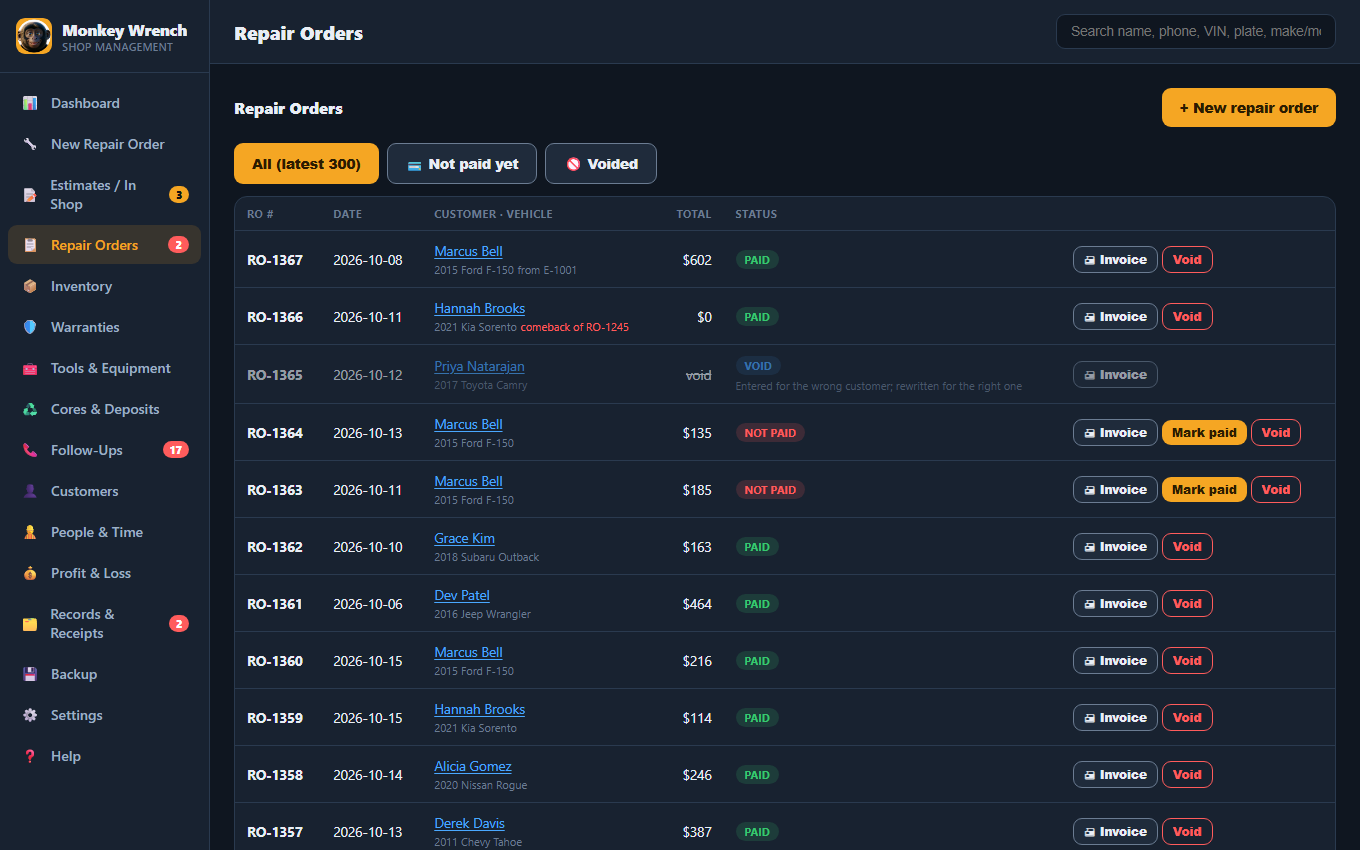Void repair order RO-1362
The image size is (1360, 850).
point(1187,547)
